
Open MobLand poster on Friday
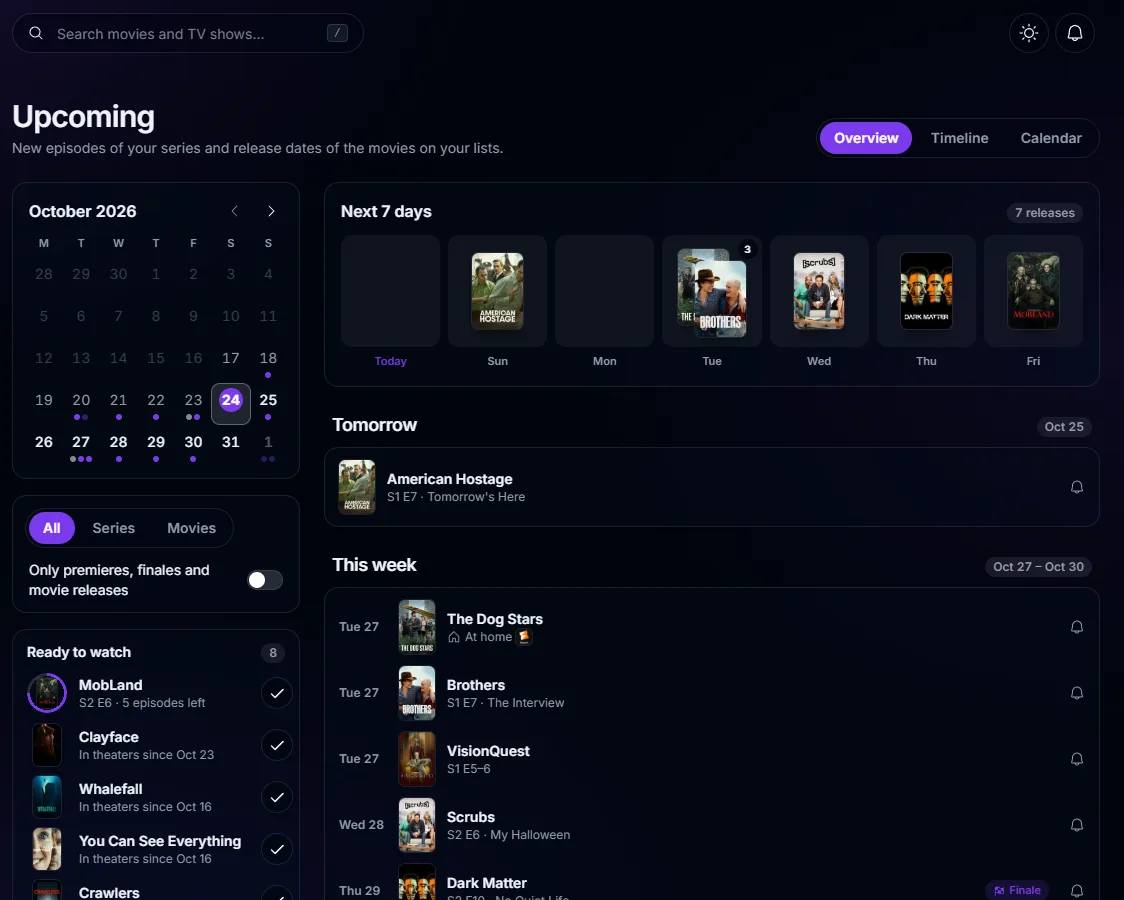[x=1033, y=291]
